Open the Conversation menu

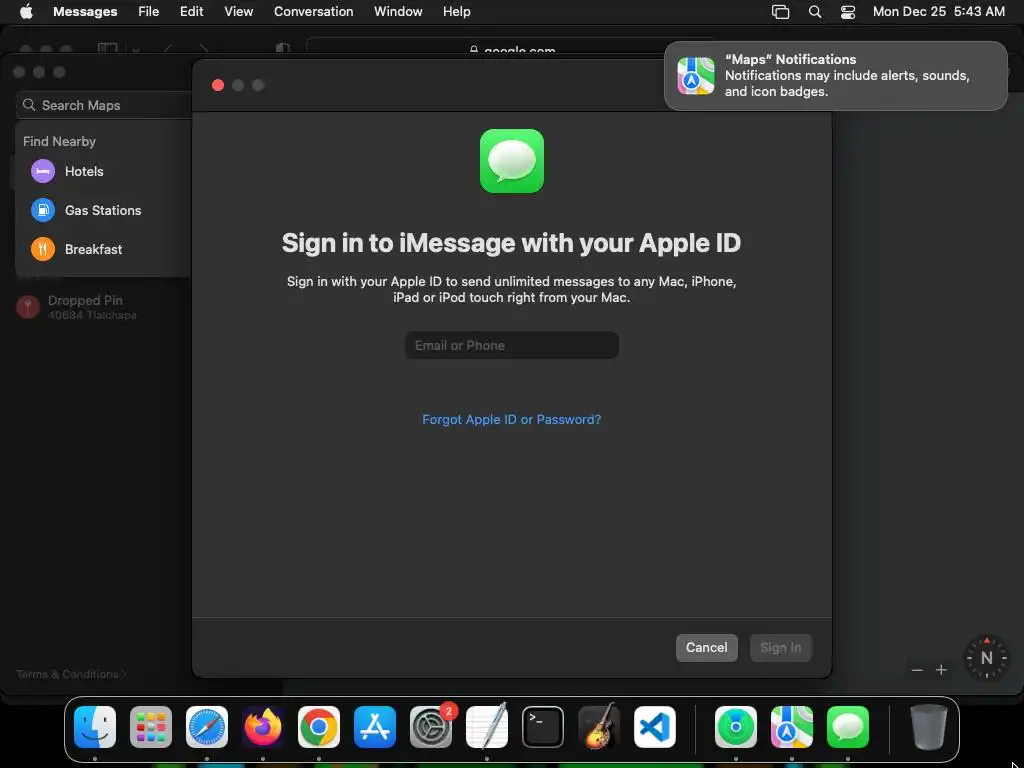(x=313, y=12)
